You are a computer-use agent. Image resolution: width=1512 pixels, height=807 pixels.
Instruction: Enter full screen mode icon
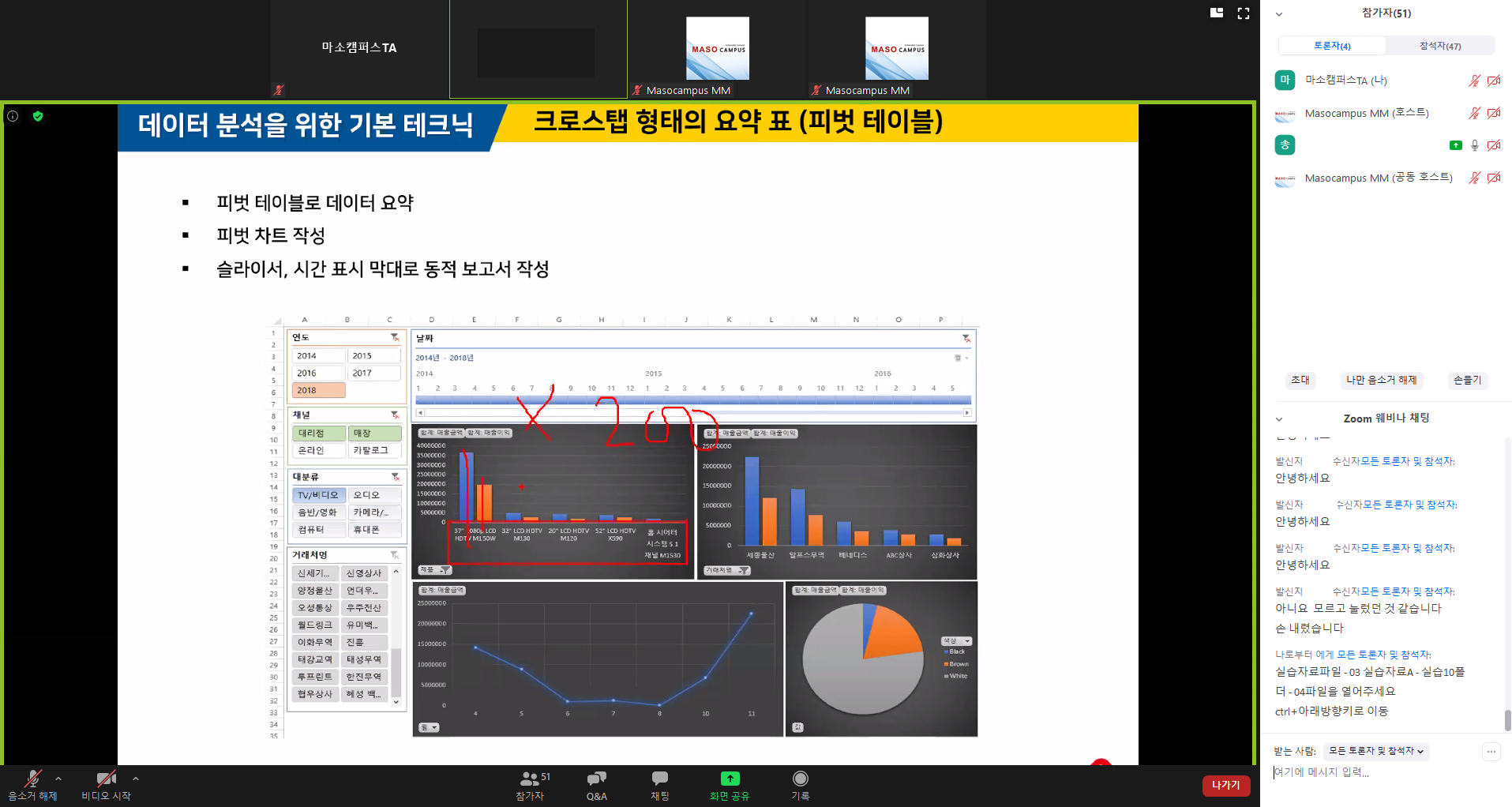coord(1244,13)
